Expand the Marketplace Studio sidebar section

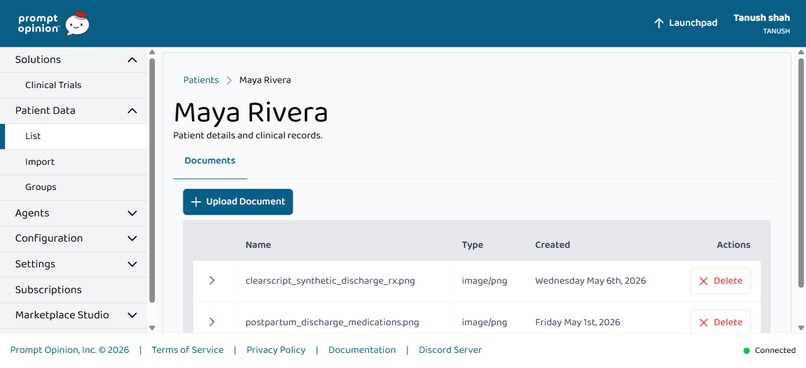tap(132, 315)
